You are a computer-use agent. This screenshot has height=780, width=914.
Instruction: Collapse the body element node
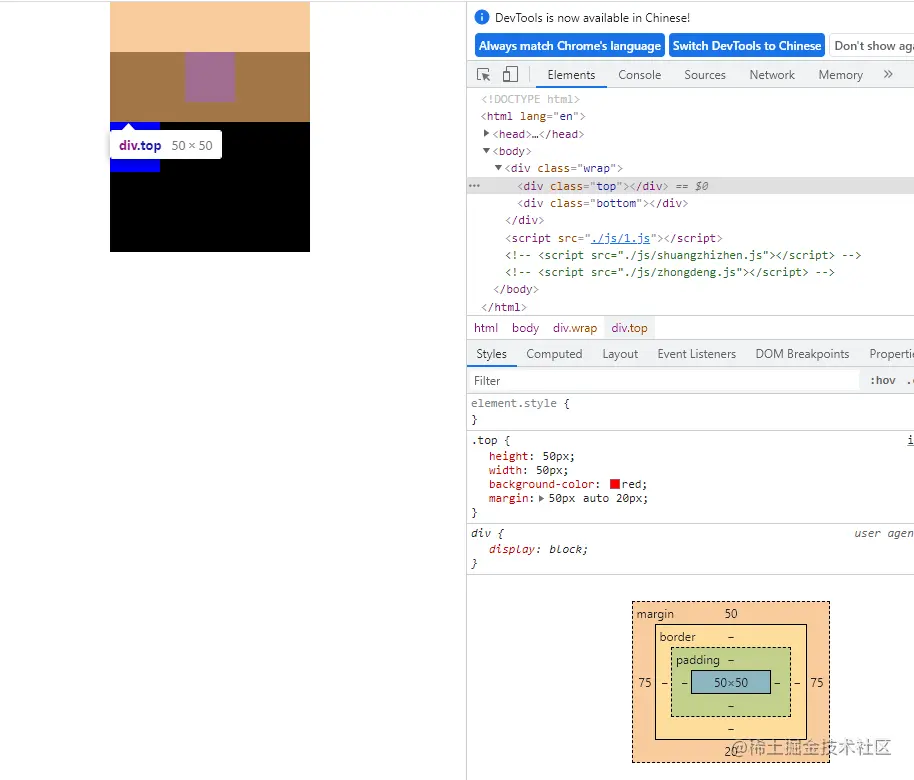point(486,150)
